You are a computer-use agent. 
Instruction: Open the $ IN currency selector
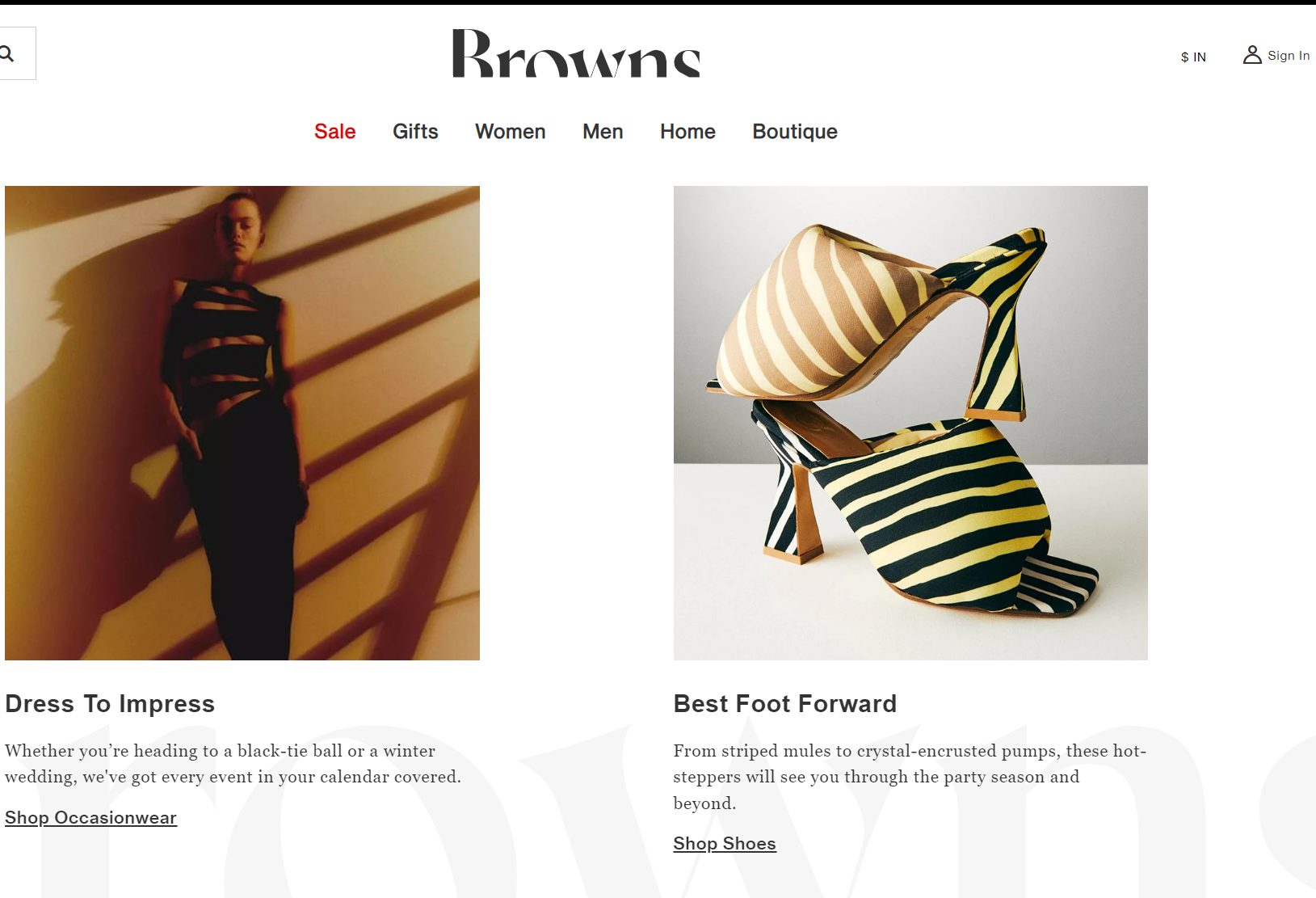(x=1193, y=57)
